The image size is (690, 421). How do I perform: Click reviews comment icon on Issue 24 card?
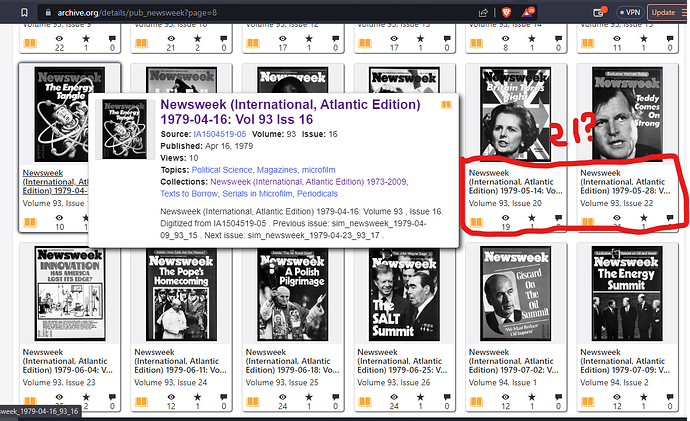pos(224,396)
